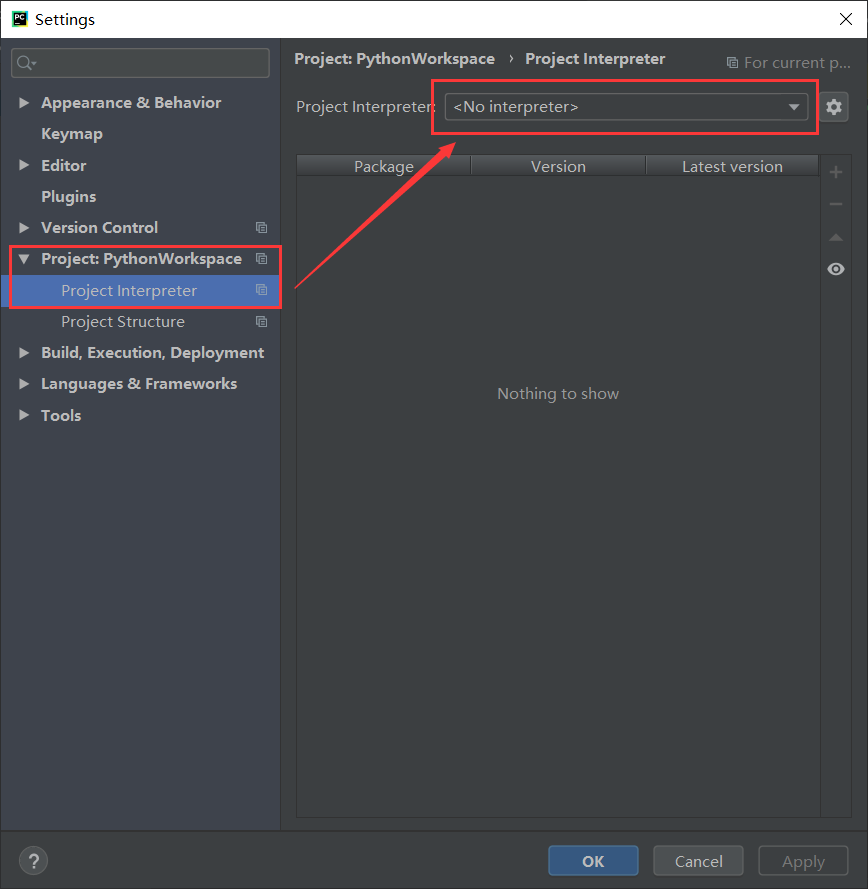Open the Project Interpreter dropdown
This screenshot has height=889, width=868.
(626, 107)
